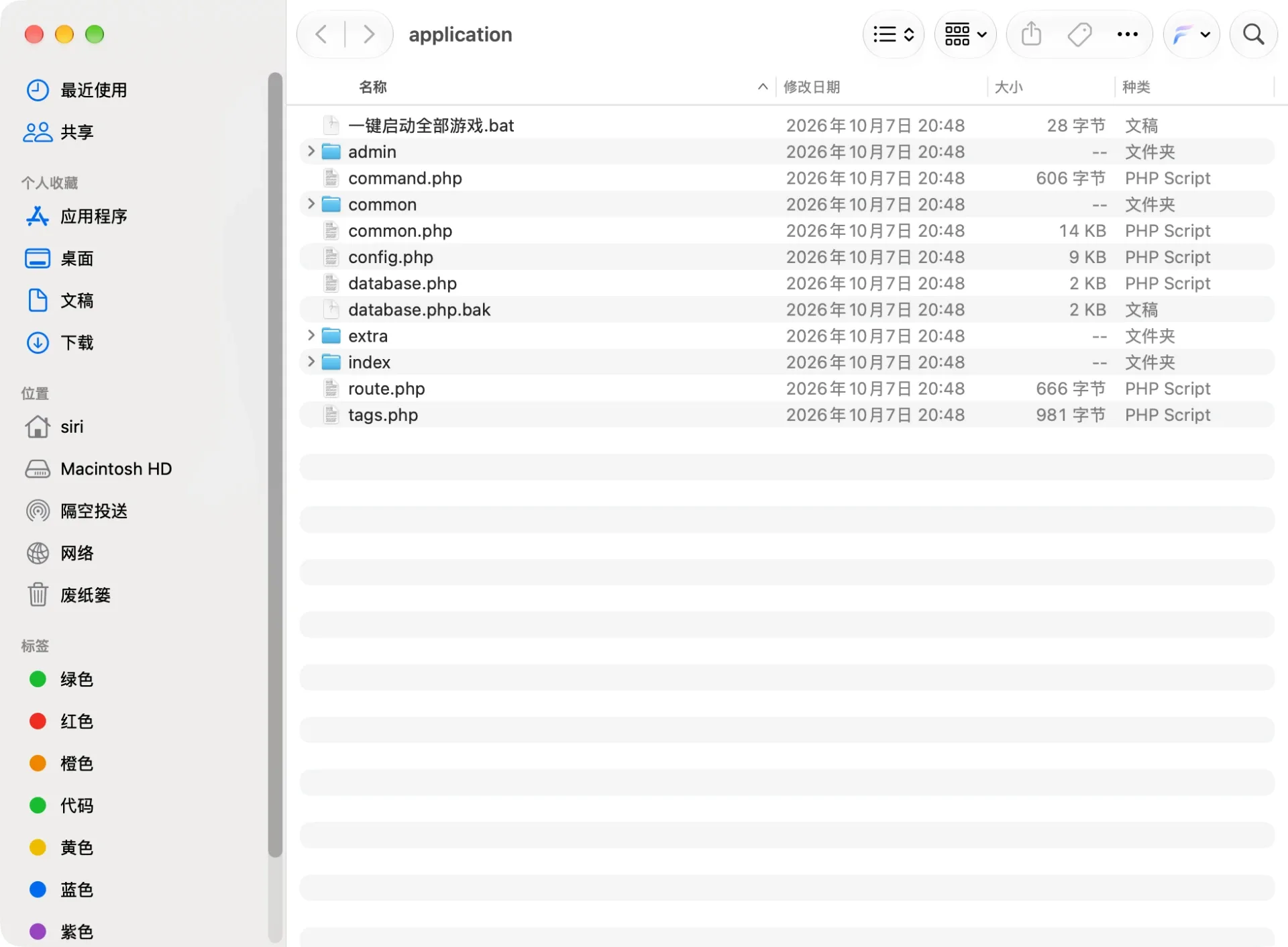Go forward with the toolbar forward arrow
1288x947 pixels.
(368, 34)
